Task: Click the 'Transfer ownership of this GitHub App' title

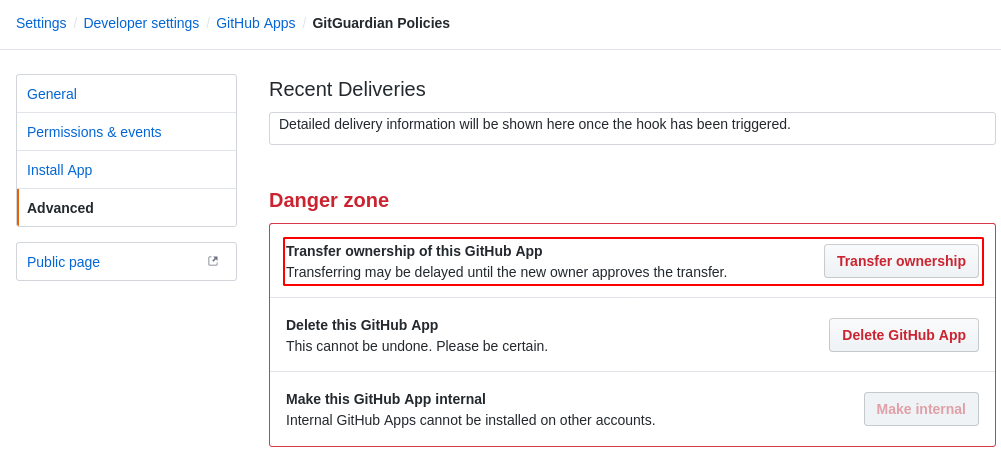Action: point(414,251)
